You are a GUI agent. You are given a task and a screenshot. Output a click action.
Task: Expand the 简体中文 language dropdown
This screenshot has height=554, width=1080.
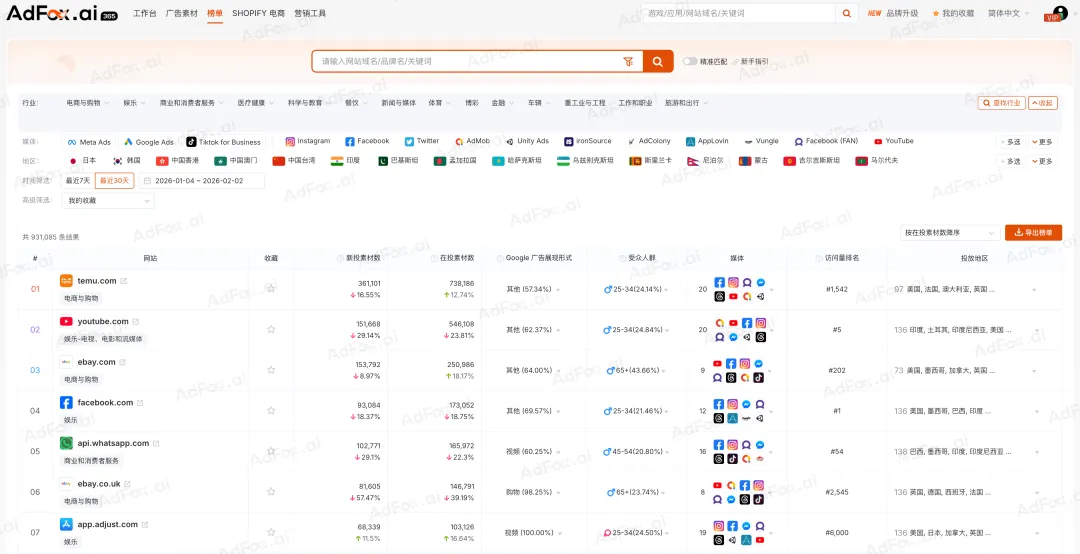[x=1009, y=13]
